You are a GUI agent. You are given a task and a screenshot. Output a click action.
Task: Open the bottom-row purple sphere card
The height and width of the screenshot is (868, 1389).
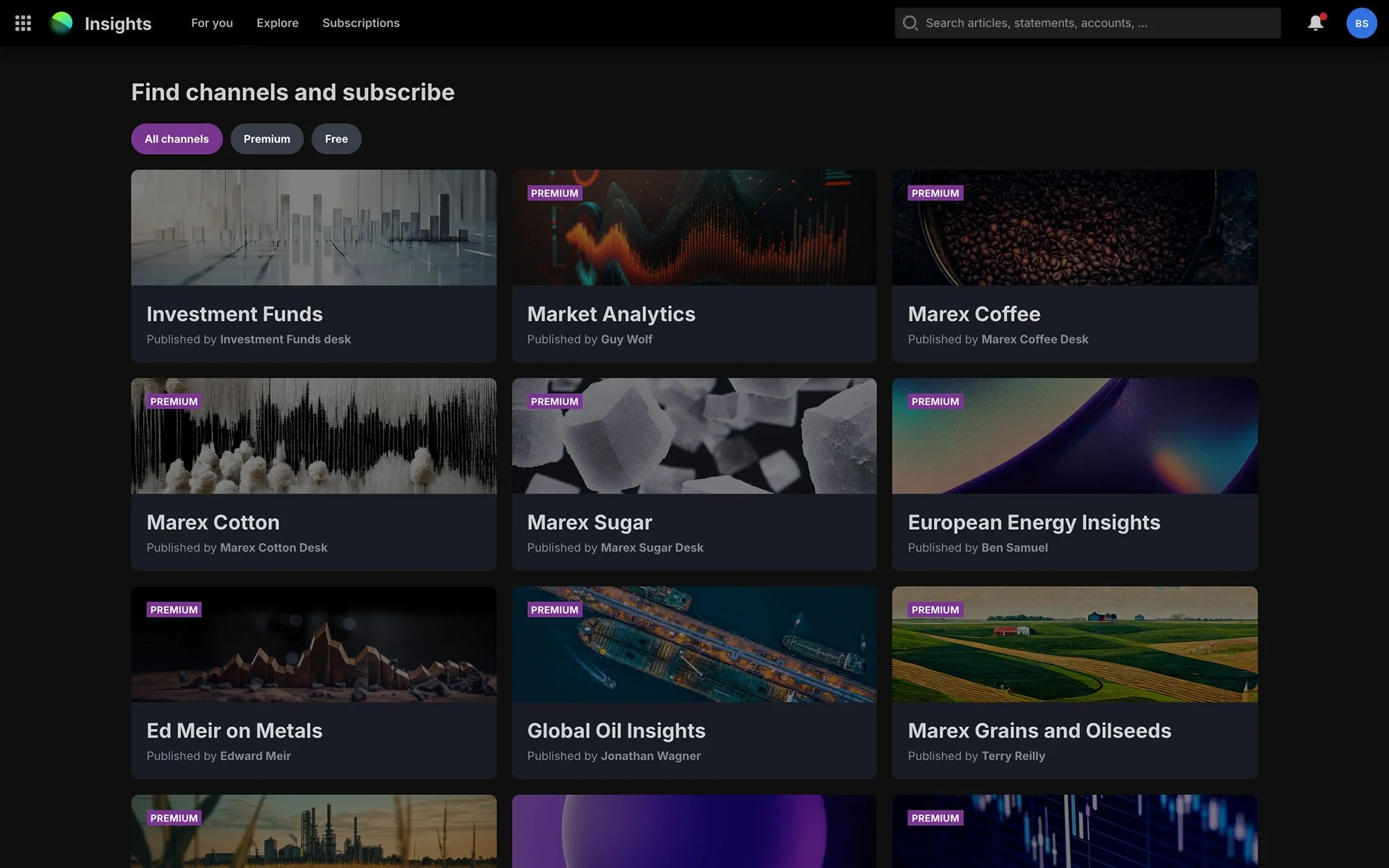tap(694, 831)
